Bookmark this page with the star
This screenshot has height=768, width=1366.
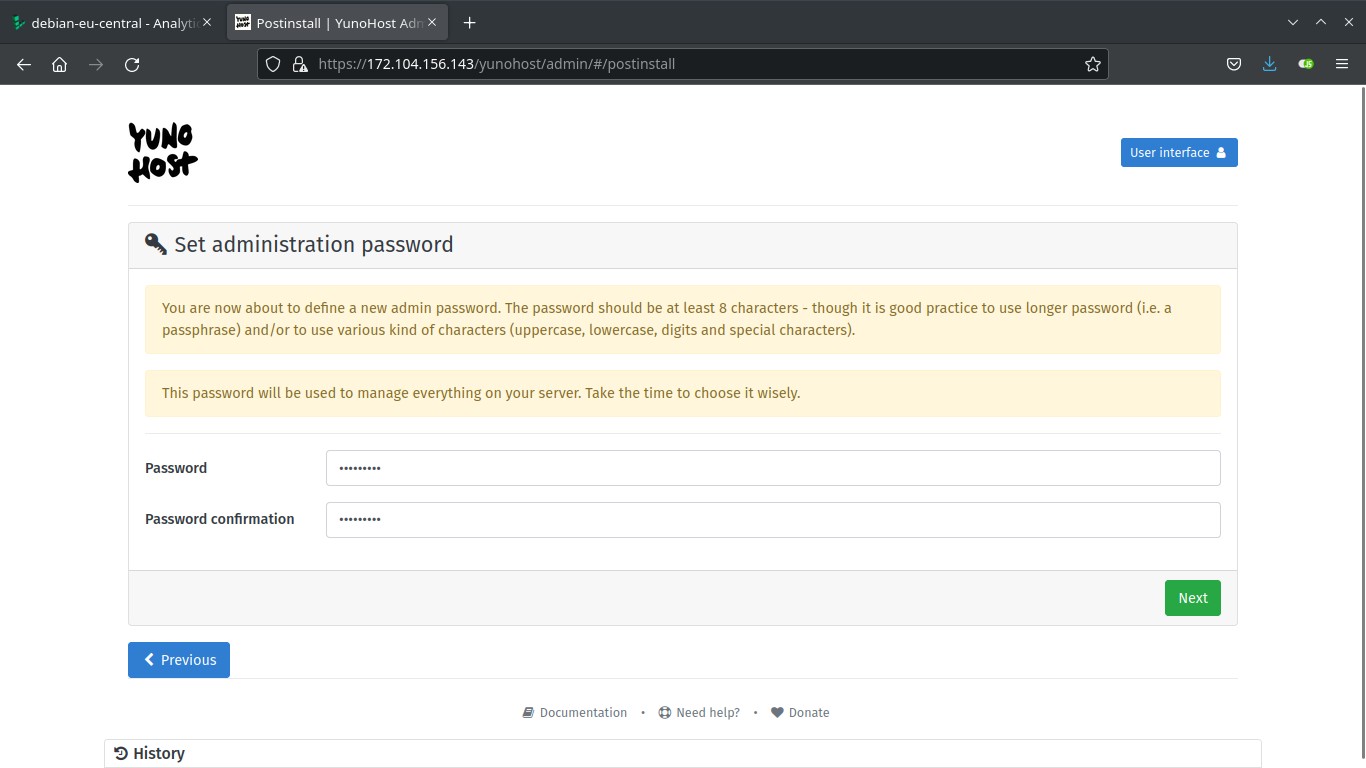point(1092,64)
